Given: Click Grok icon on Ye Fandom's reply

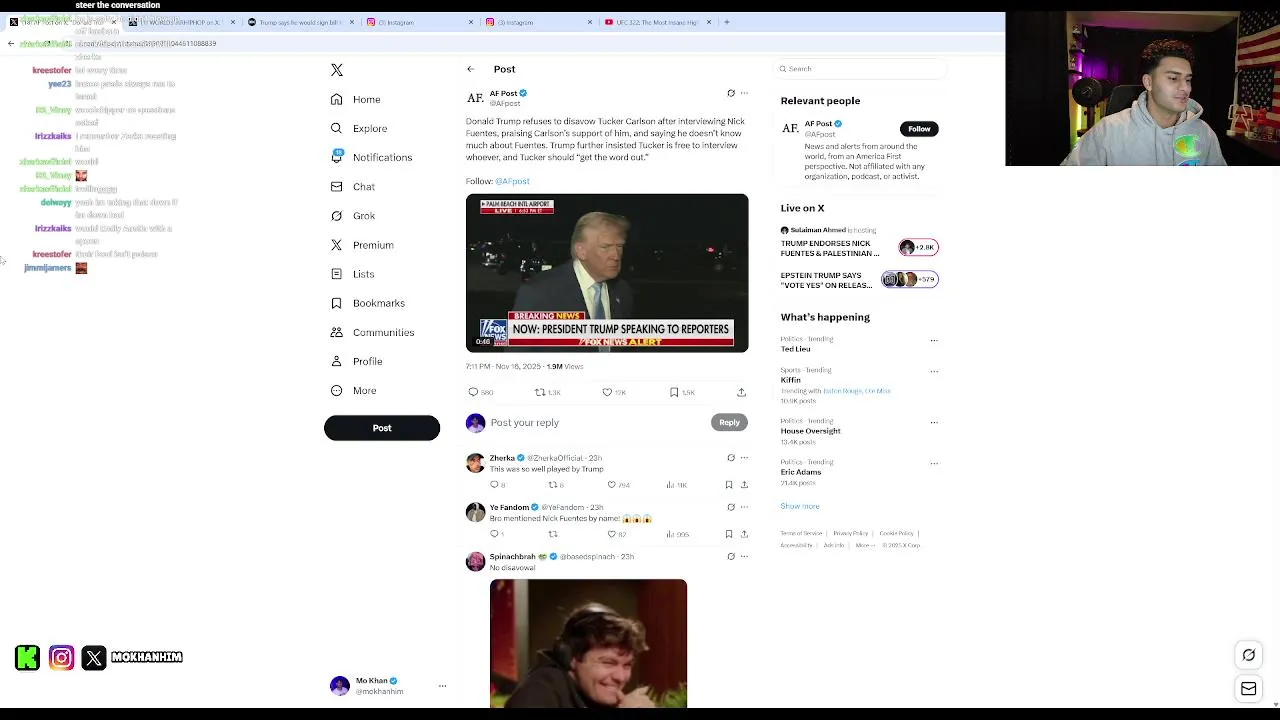Looking at the screenshot, I should tap(731, 507).
